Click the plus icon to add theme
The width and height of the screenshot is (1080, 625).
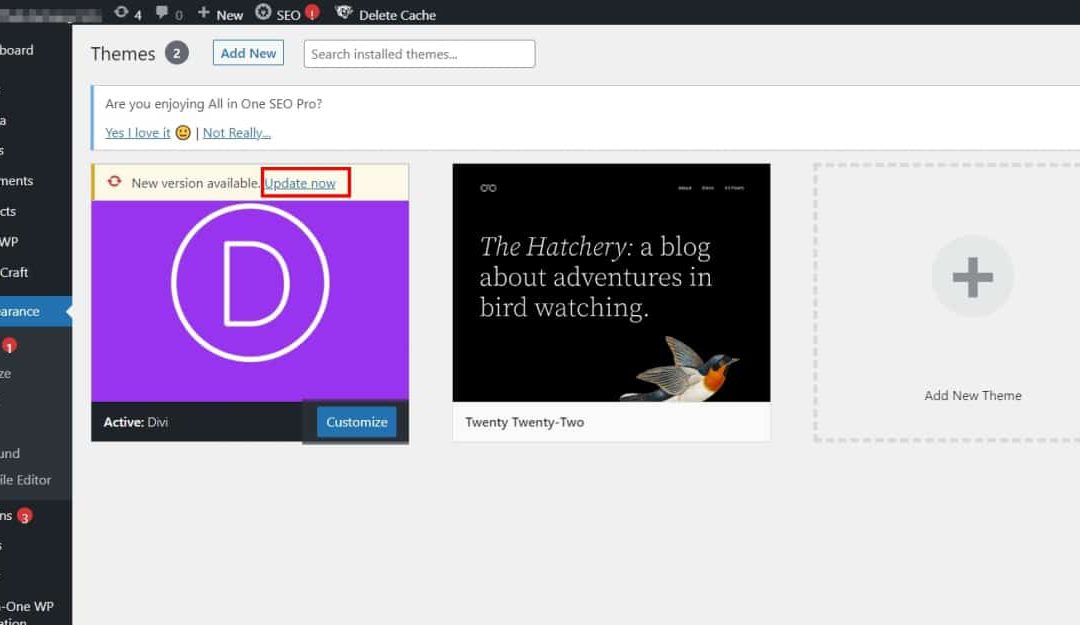tap(973, 276)
